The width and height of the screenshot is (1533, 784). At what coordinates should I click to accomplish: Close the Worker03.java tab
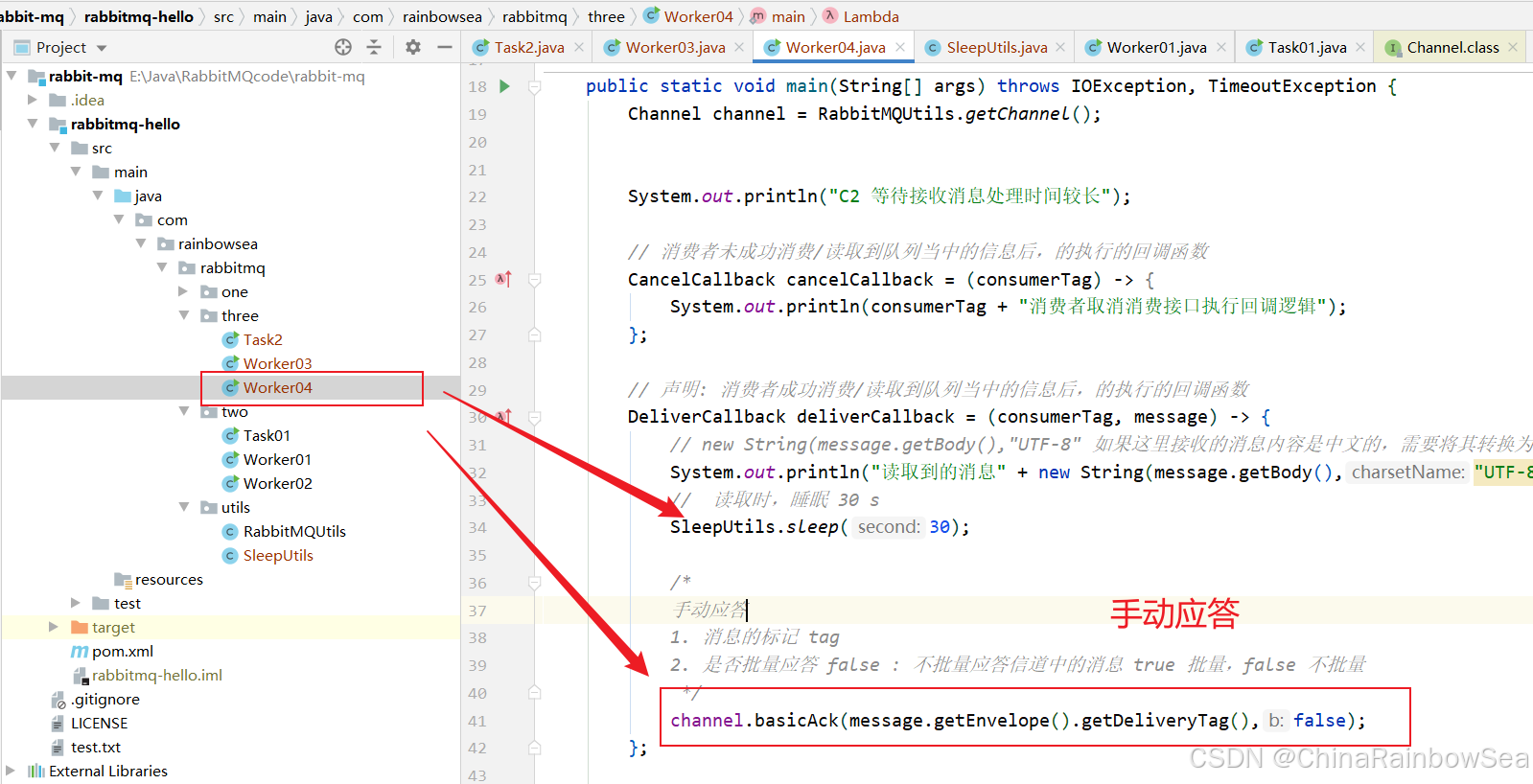click(739, 47)
